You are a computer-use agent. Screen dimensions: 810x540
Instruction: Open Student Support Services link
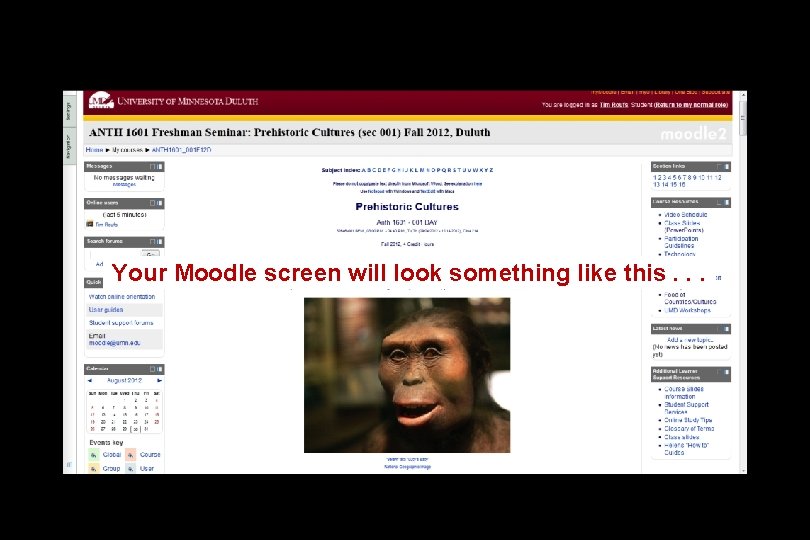(686, 408)
